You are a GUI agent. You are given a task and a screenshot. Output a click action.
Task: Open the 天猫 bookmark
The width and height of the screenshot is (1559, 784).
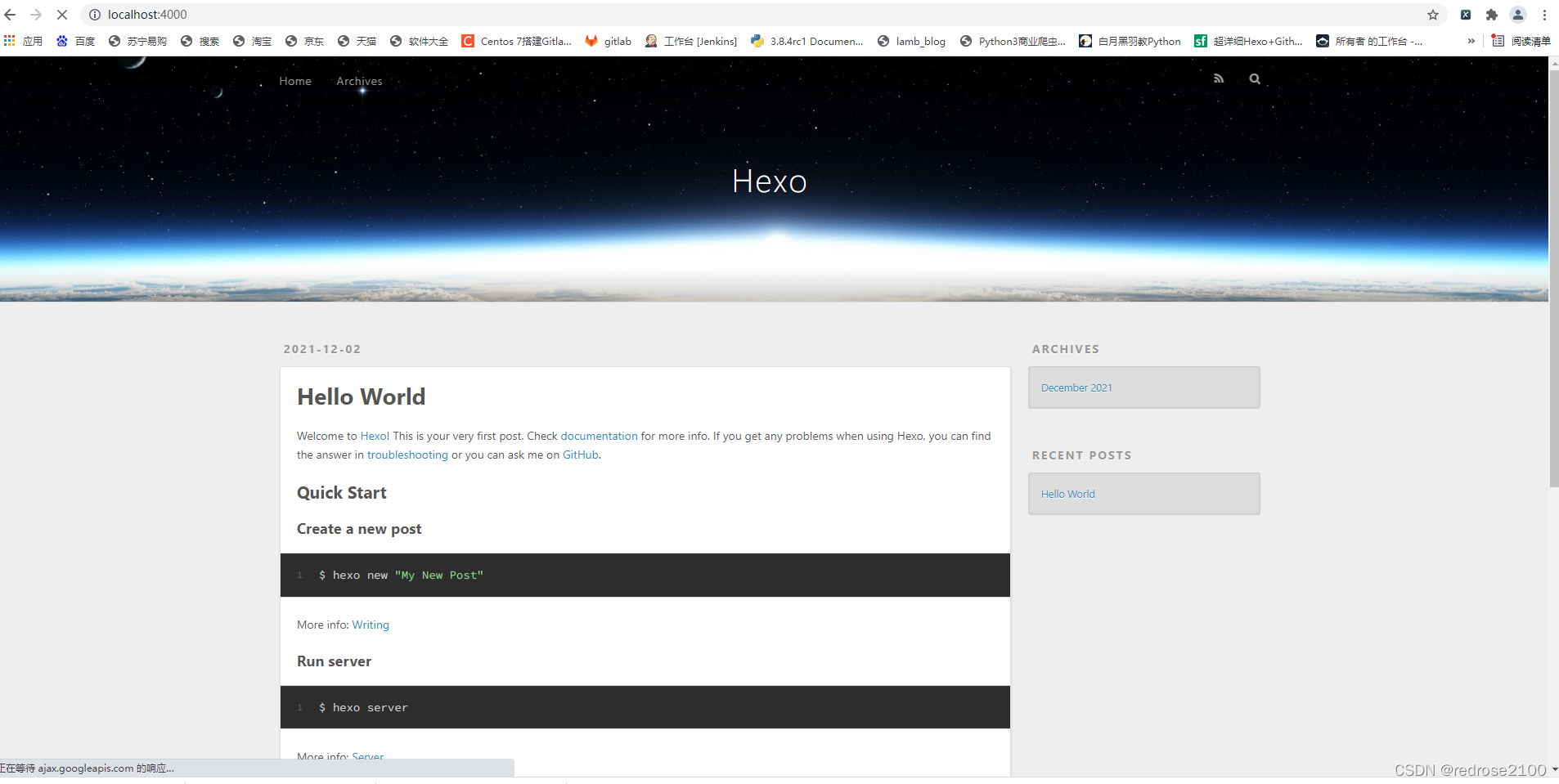tap(357, 41)
